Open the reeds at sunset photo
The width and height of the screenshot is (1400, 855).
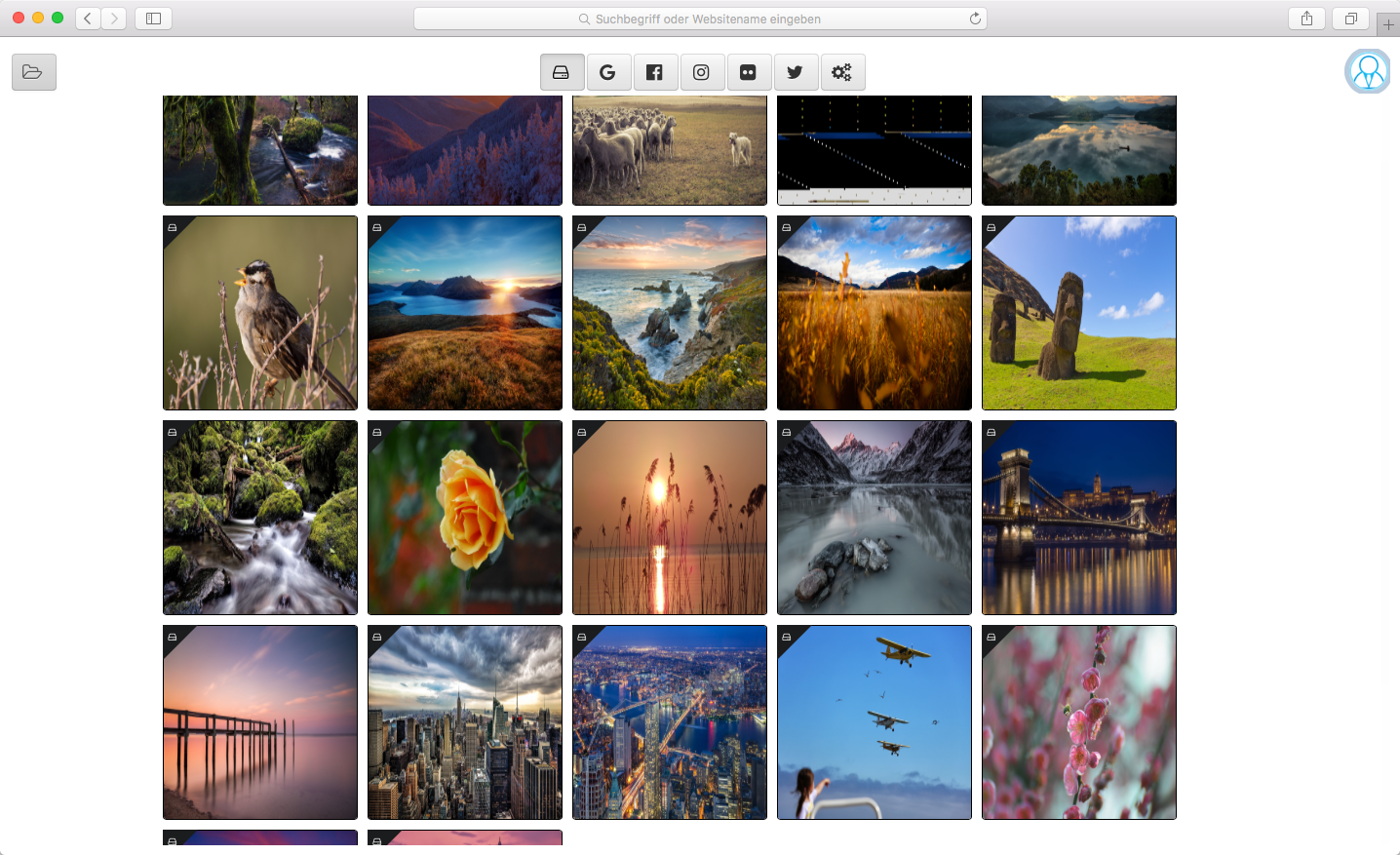click(670, 518)
